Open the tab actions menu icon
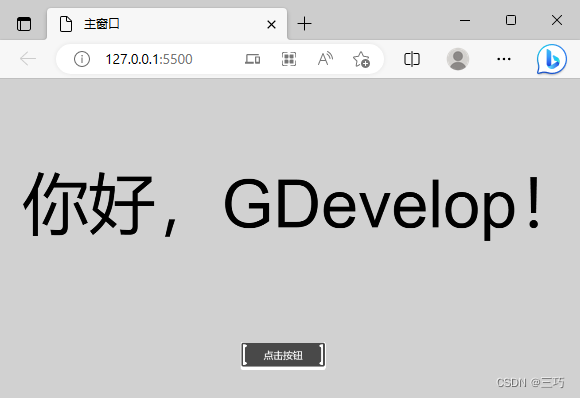580x398 pixels. (24, 24)
